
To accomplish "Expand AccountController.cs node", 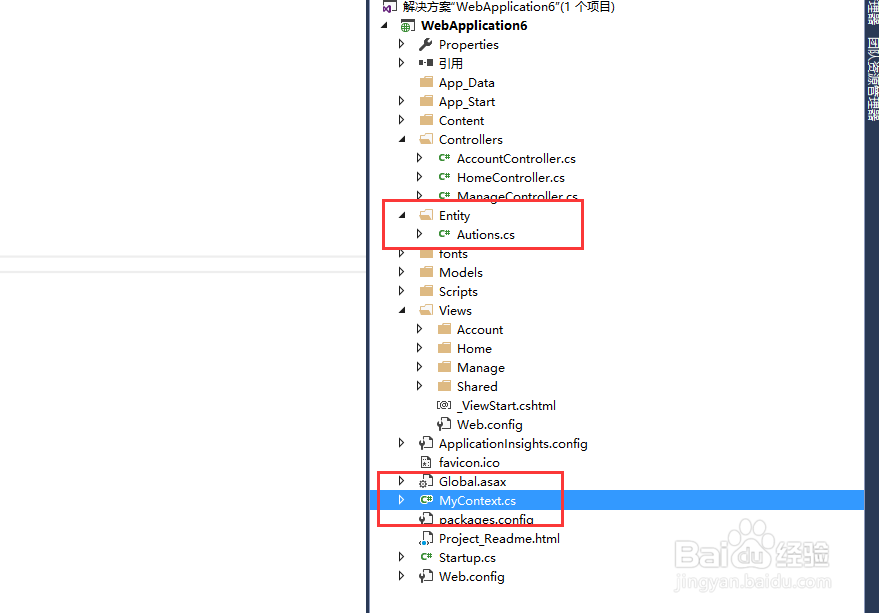I will click(x=419, y=158).
